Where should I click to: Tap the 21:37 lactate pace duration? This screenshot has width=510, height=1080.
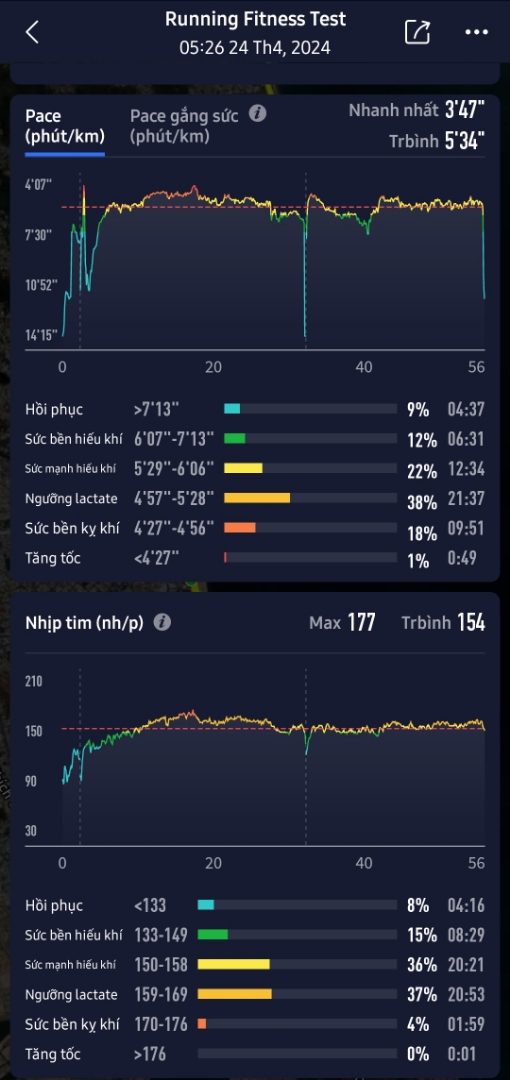[465, 499]
